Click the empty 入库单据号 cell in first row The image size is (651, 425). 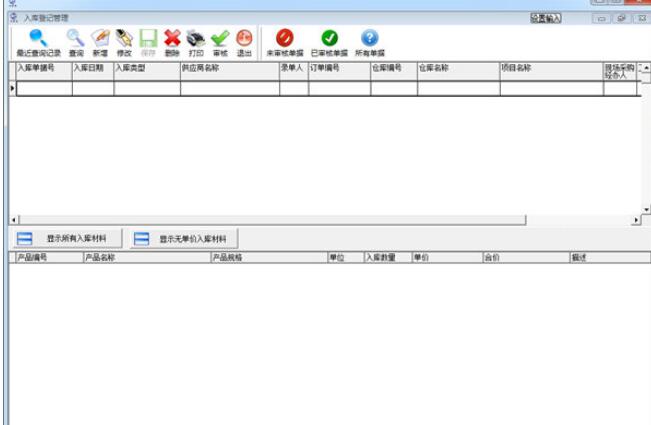[44, 88]
